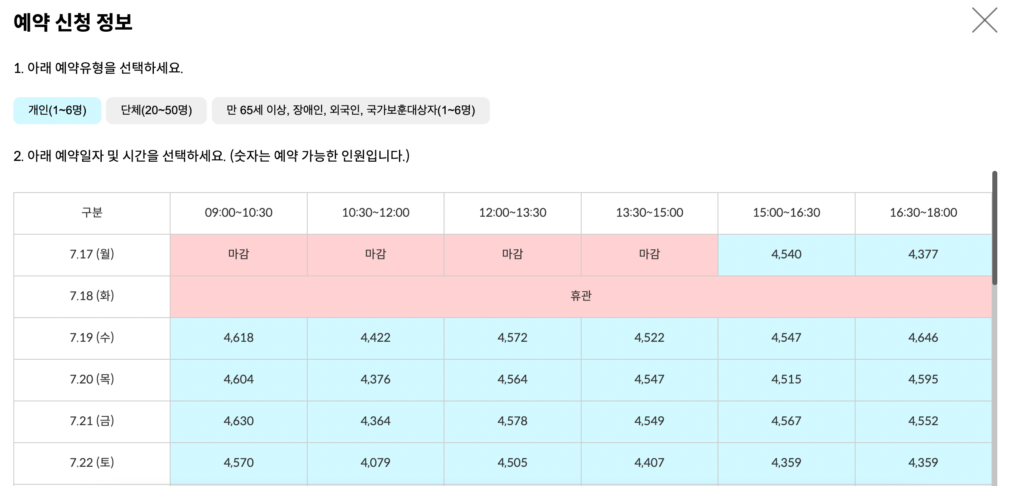Click the 마감 cell under 13:30~15:00 on 7.17

point(649,255)
